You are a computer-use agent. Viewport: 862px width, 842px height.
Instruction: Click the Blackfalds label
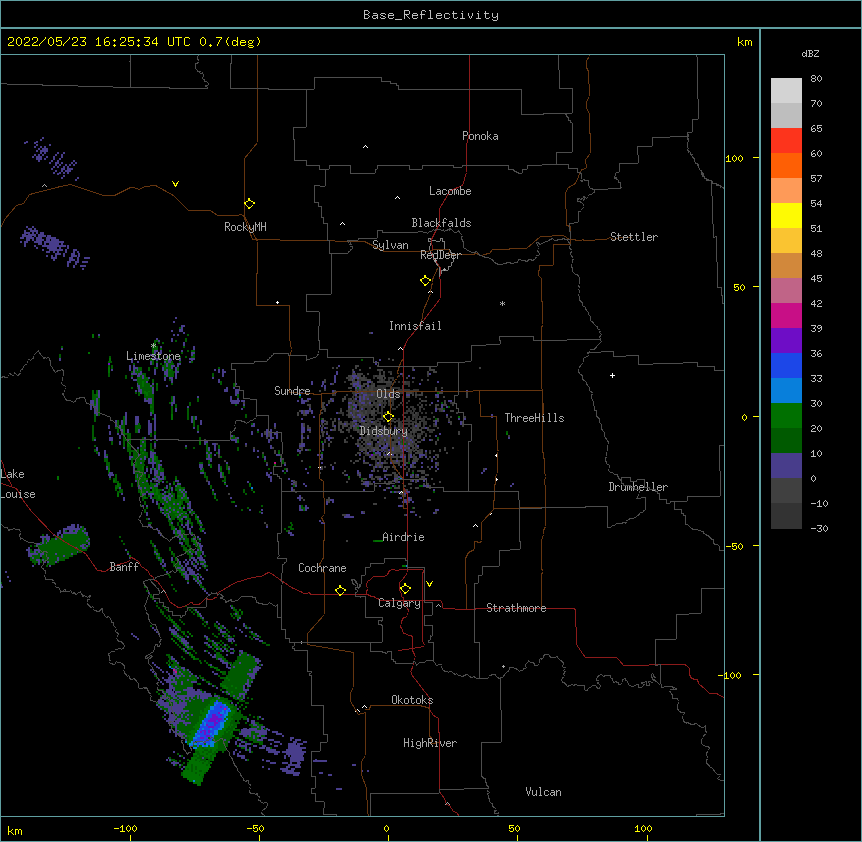point(441,223)
